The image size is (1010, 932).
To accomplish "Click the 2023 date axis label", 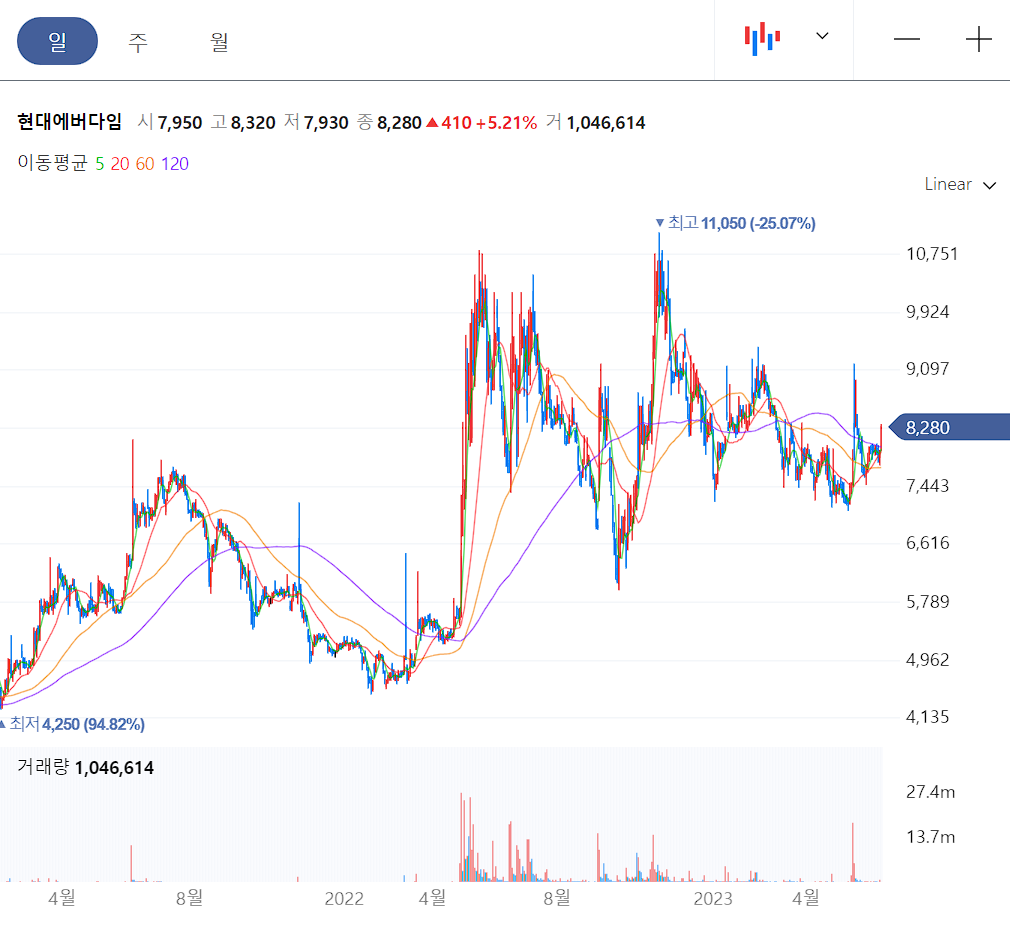I will coord(712,899).
